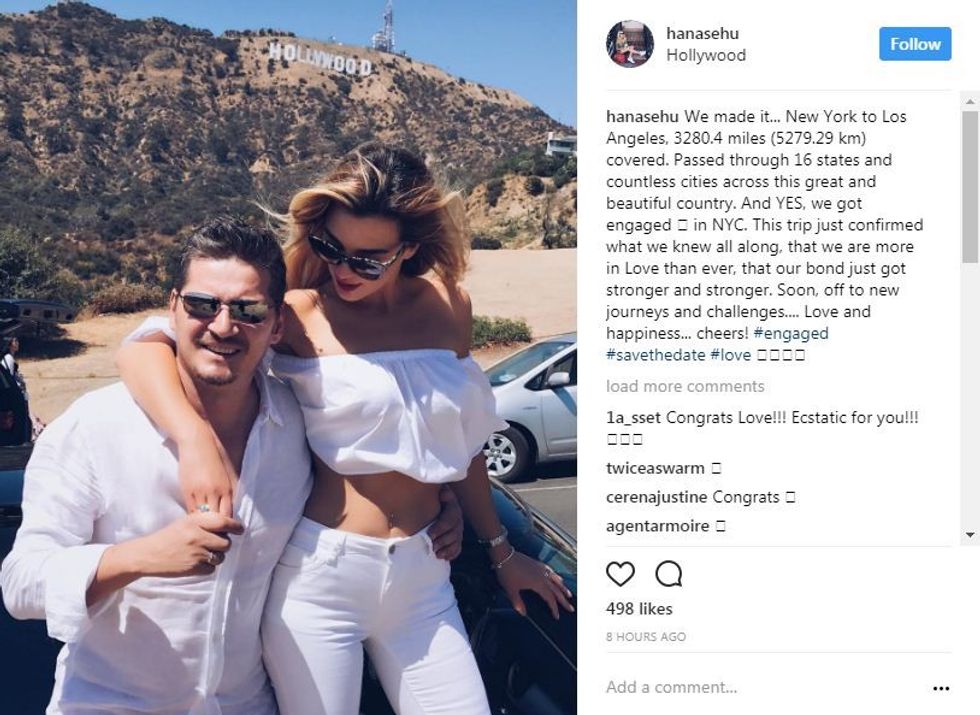Open hanasehu username in post header
Viewport: 980px width, 715px height.
[702, 33]
